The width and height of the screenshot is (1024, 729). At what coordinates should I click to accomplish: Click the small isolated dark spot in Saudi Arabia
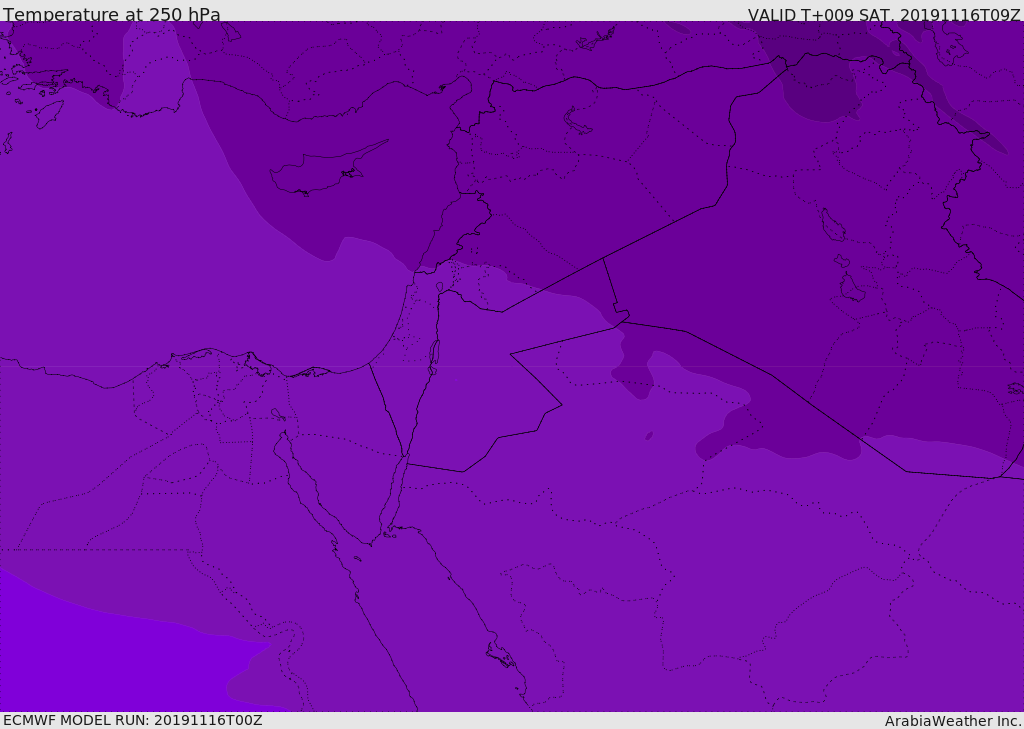coord(649,436)
